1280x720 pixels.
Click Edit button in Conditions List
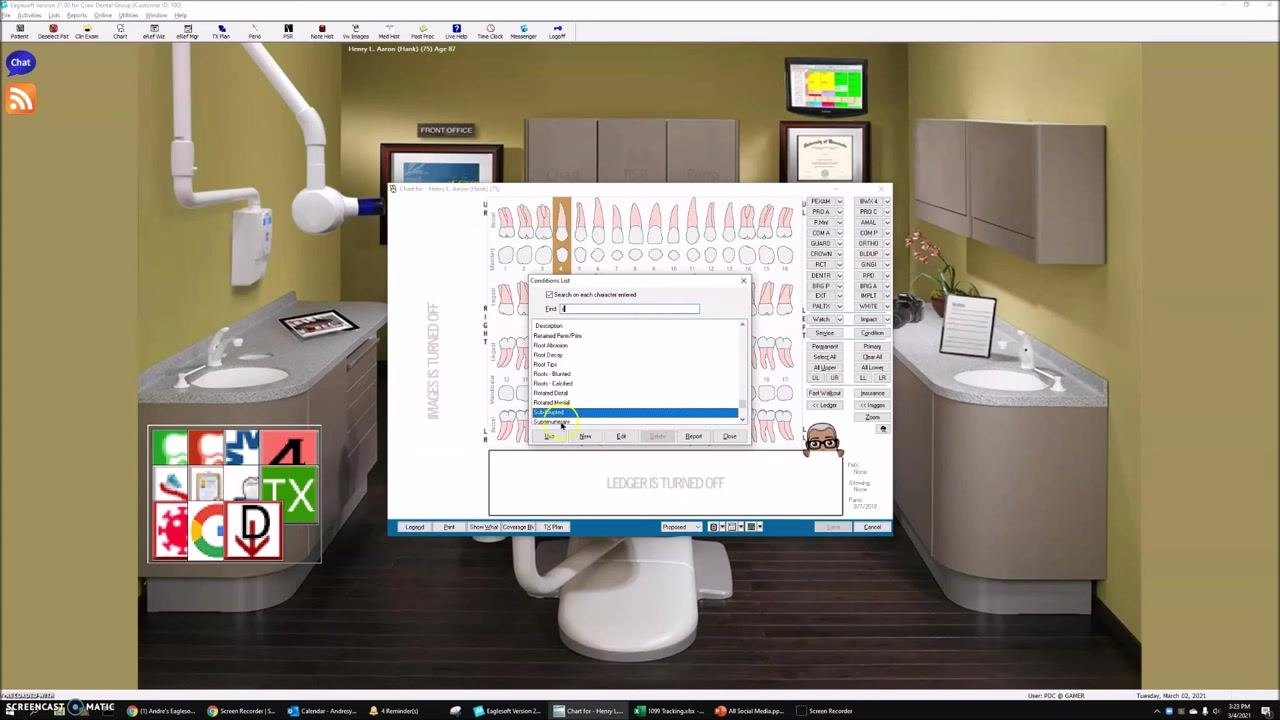621,437
